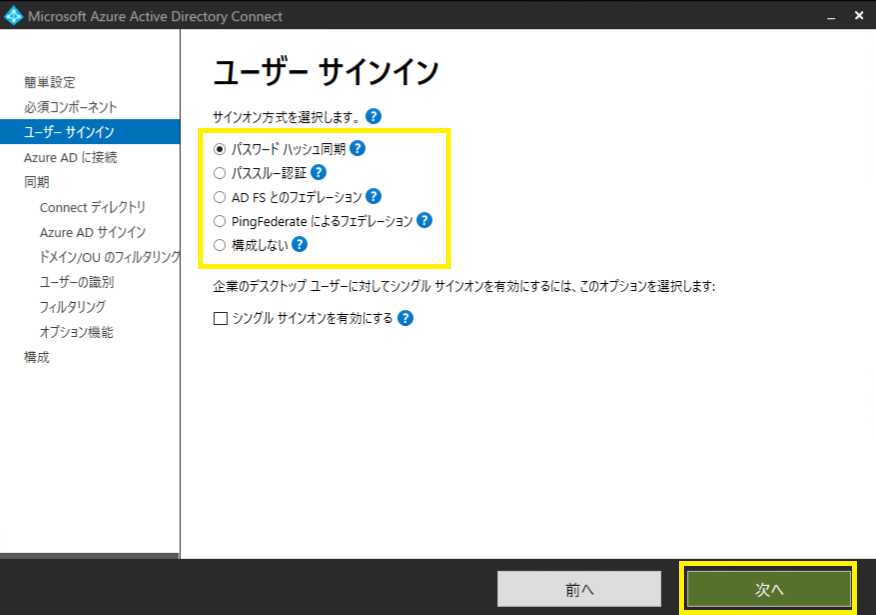The height and width of the screenshot is (615, 876).
Task: Open help icon for シングル サインオンを有効にする
Action: click(405, 318)
